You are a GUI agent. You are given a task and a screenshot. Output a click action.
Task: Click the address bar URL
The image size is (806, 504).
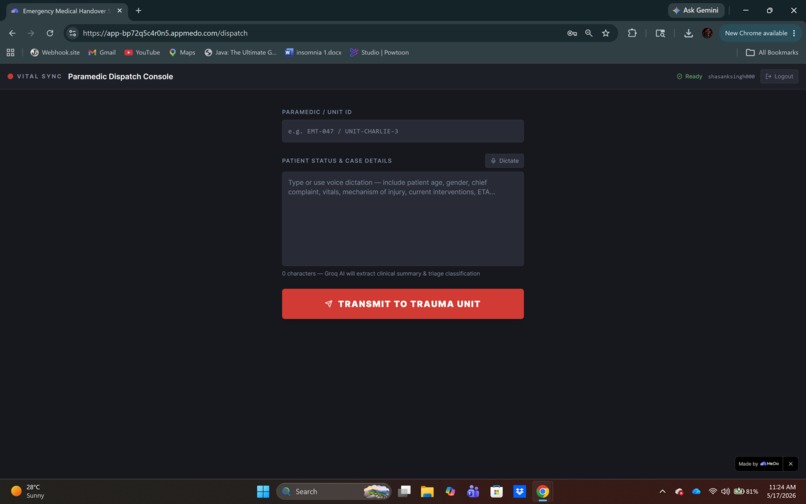pos(165,33)
